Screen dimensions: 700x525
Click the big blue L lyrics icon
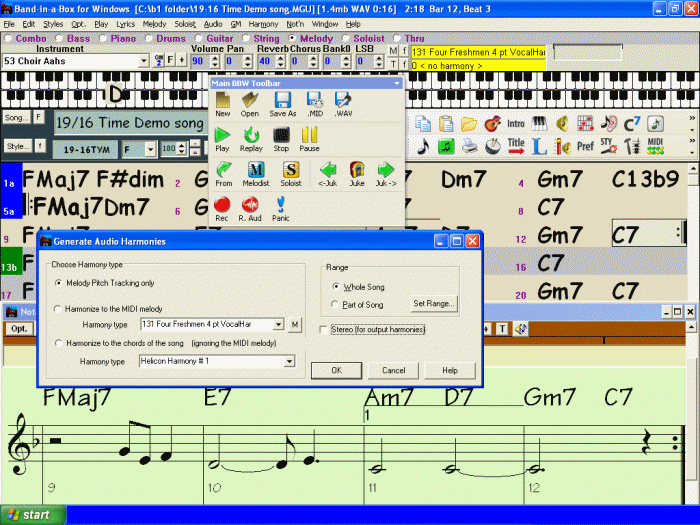point(539,146)
